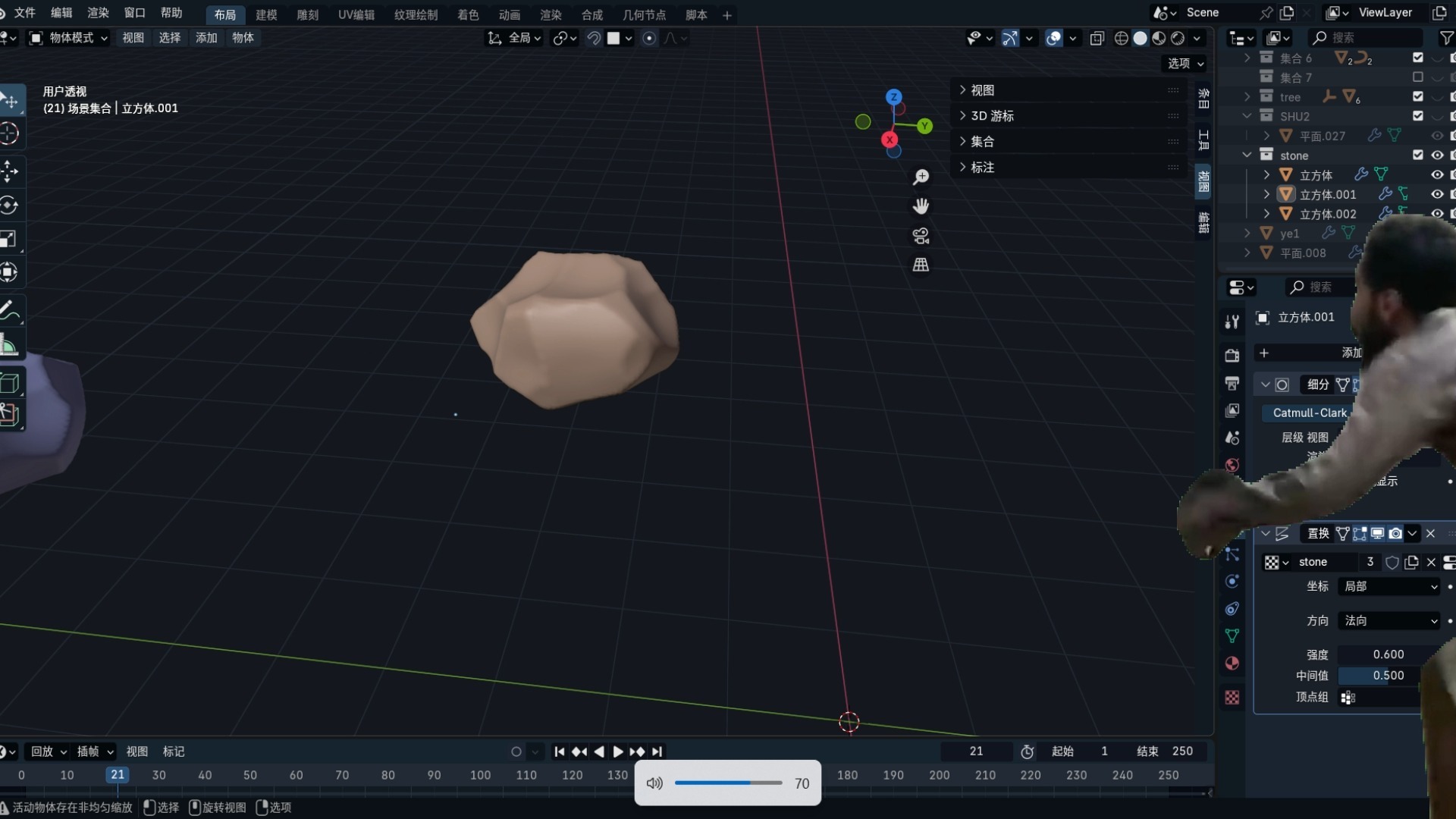Hide 立方体.001 with its eye icon
The width and height of the screenshot is (1456, 819).
pos(1437,194)
